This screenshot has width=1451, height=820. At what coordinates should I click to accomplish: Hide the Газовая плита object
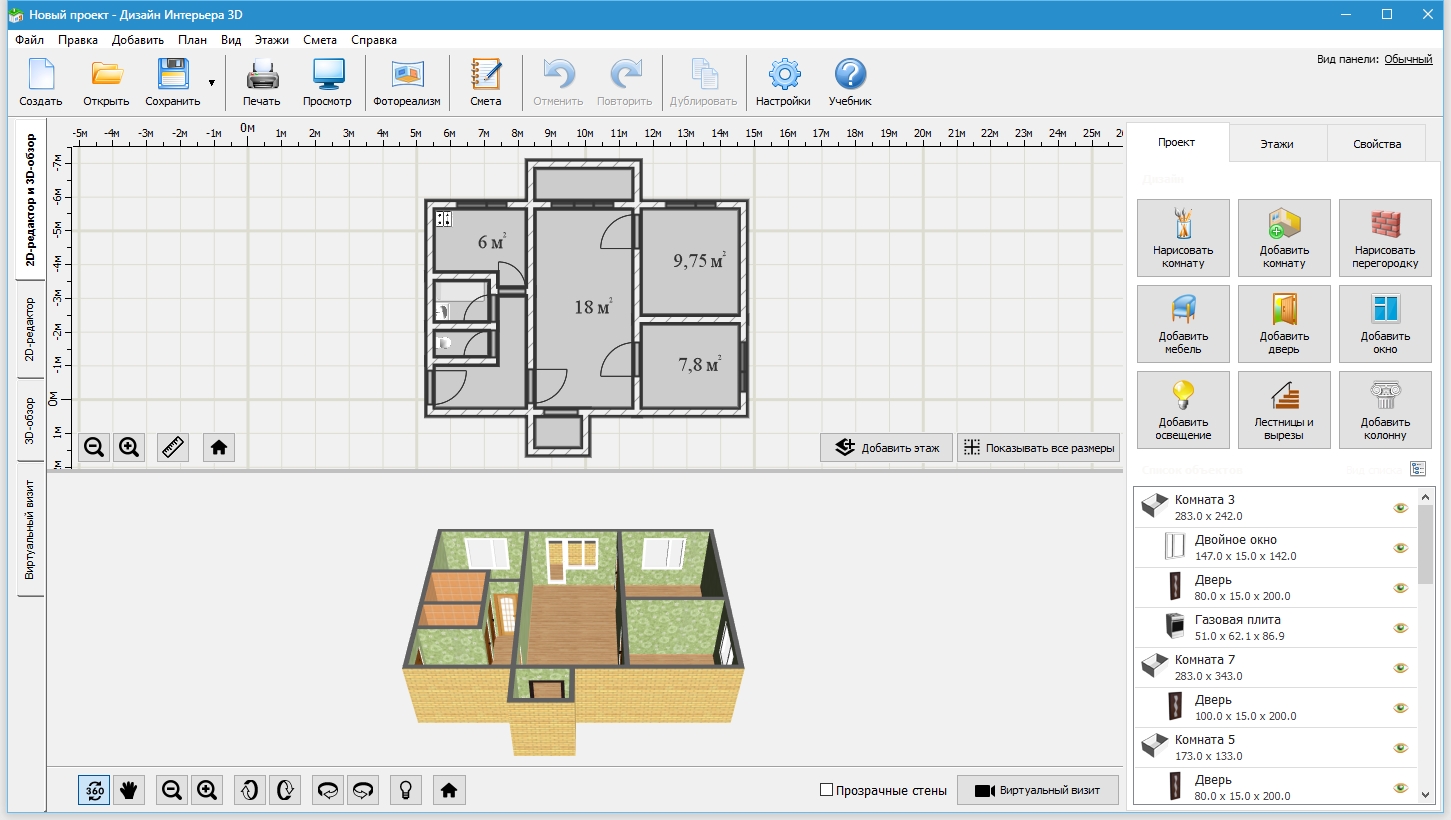1400,628
